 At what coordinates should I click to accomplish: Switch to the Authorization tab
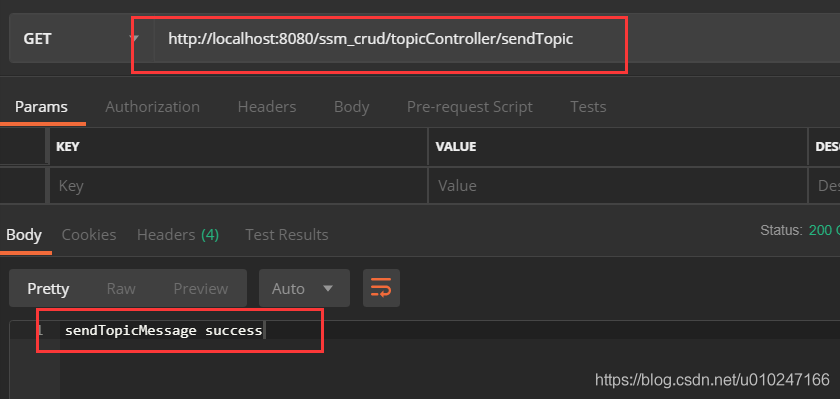153,107
